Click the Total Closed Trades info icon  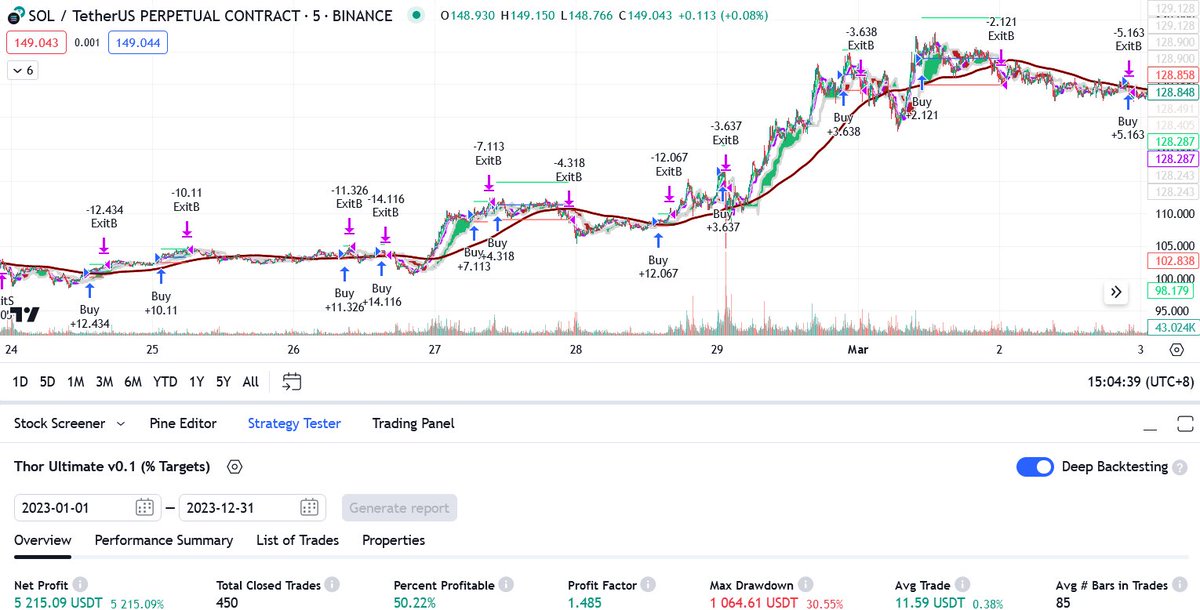[331, 584]
